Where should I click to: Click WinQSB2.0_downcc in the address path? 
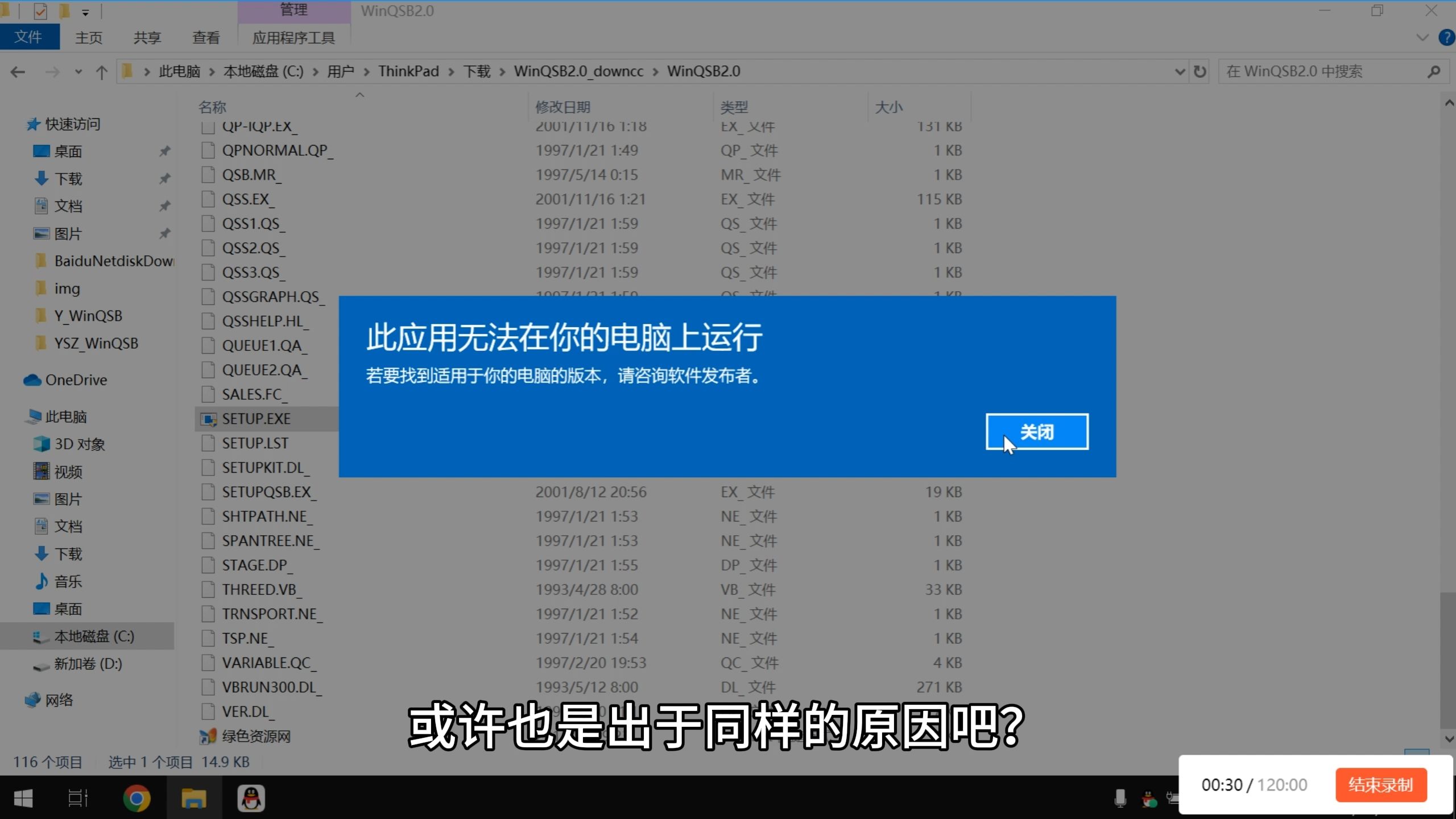pos(578,72)
